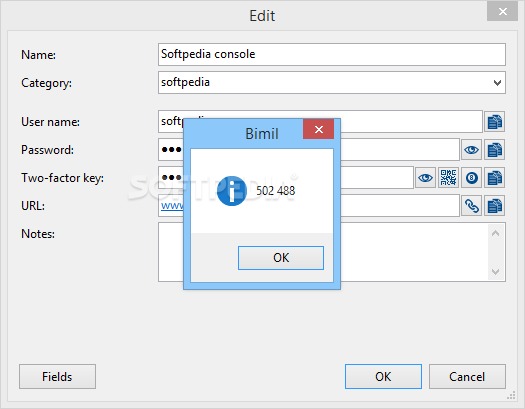Click the info icon in Bimil dialog
This screenshot has height=409, width=525.
coord(232,191)
